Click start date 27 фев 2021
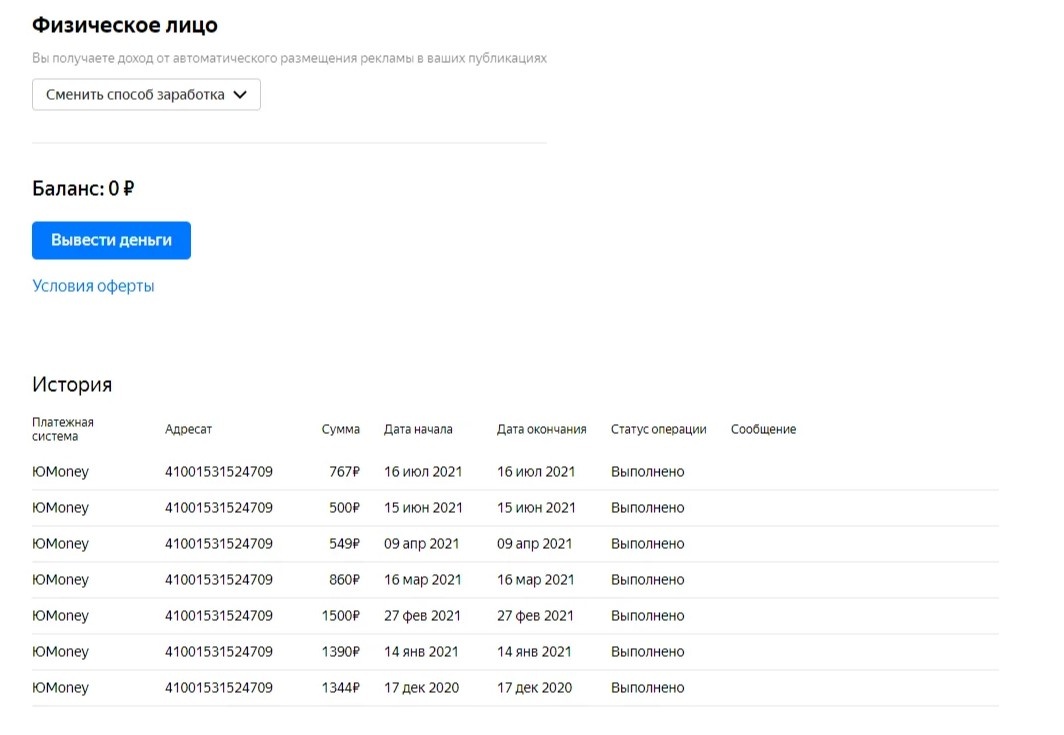Image resolution: width=1064 pixels, height=735 pixels. click(x=422, y=616)
